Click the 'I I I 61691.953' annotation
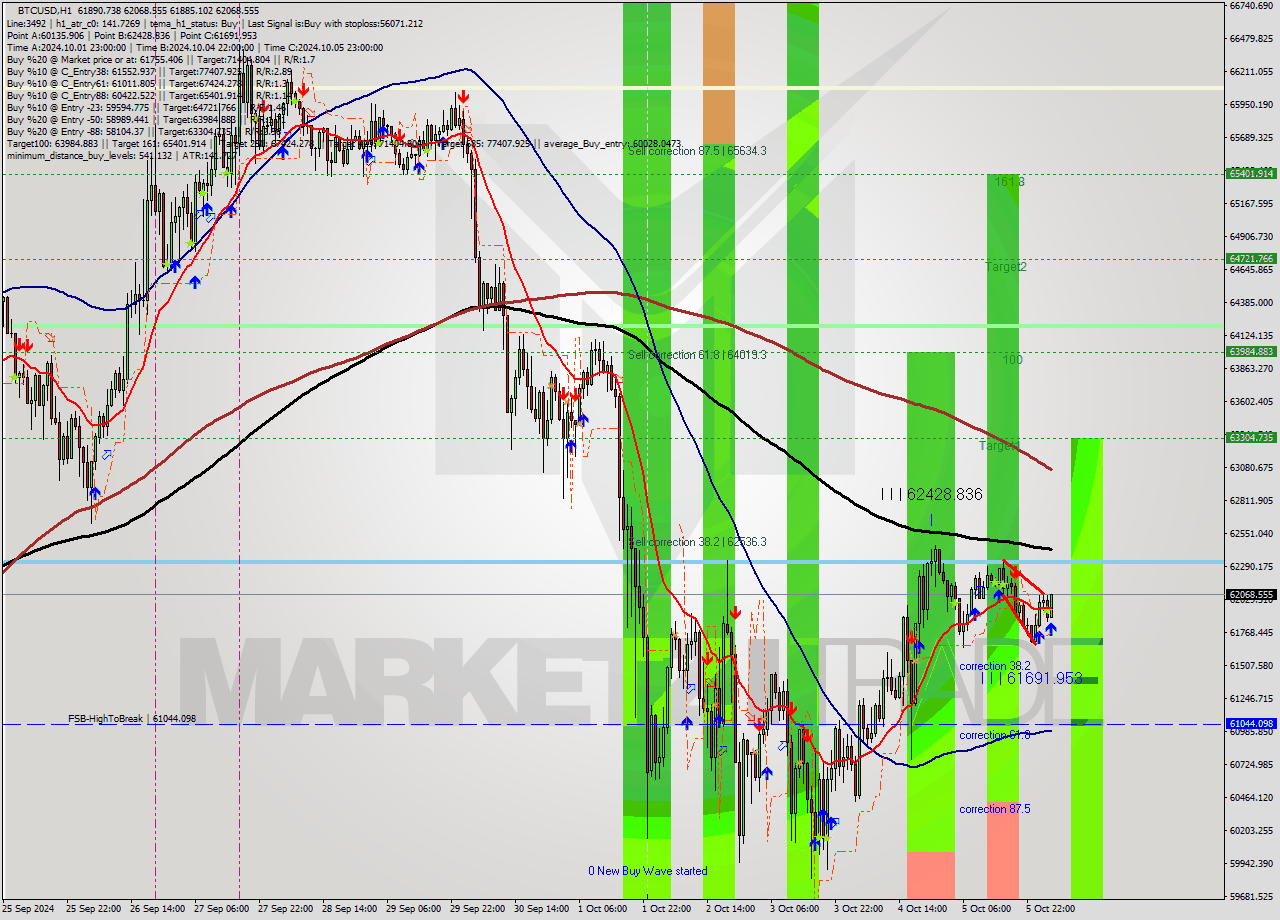The image size is (1280, 920). point(1031,678)
